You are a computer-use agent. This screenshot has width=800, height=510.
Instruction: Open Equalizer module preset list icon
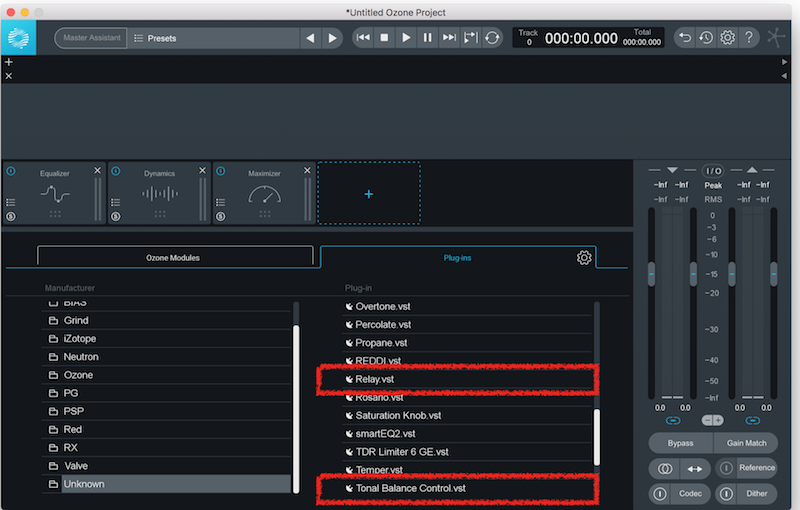[11, 202]
